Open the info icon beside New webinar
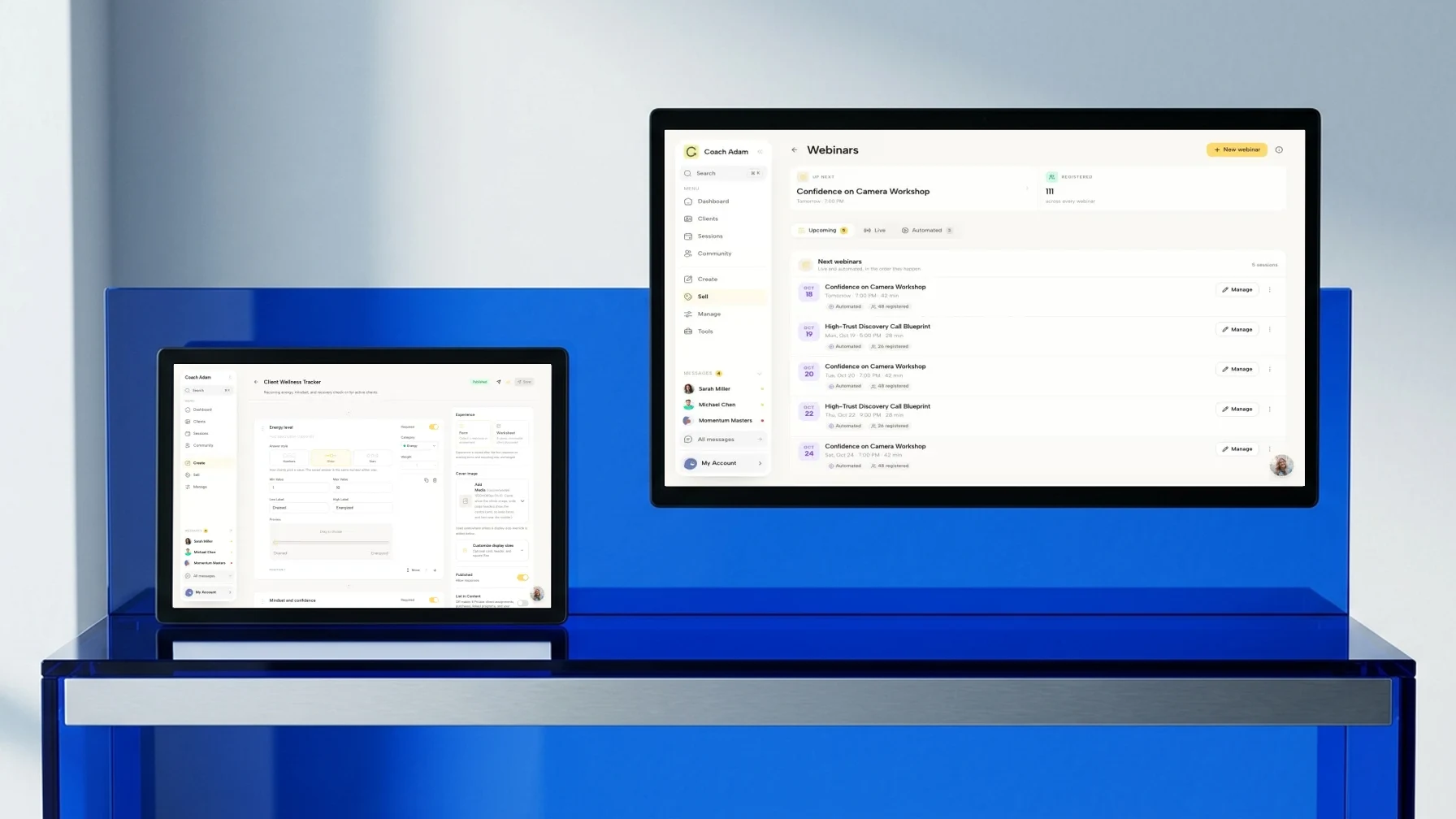The width and height of the screenshot is (1456, 819). (x=1279, y=149)
